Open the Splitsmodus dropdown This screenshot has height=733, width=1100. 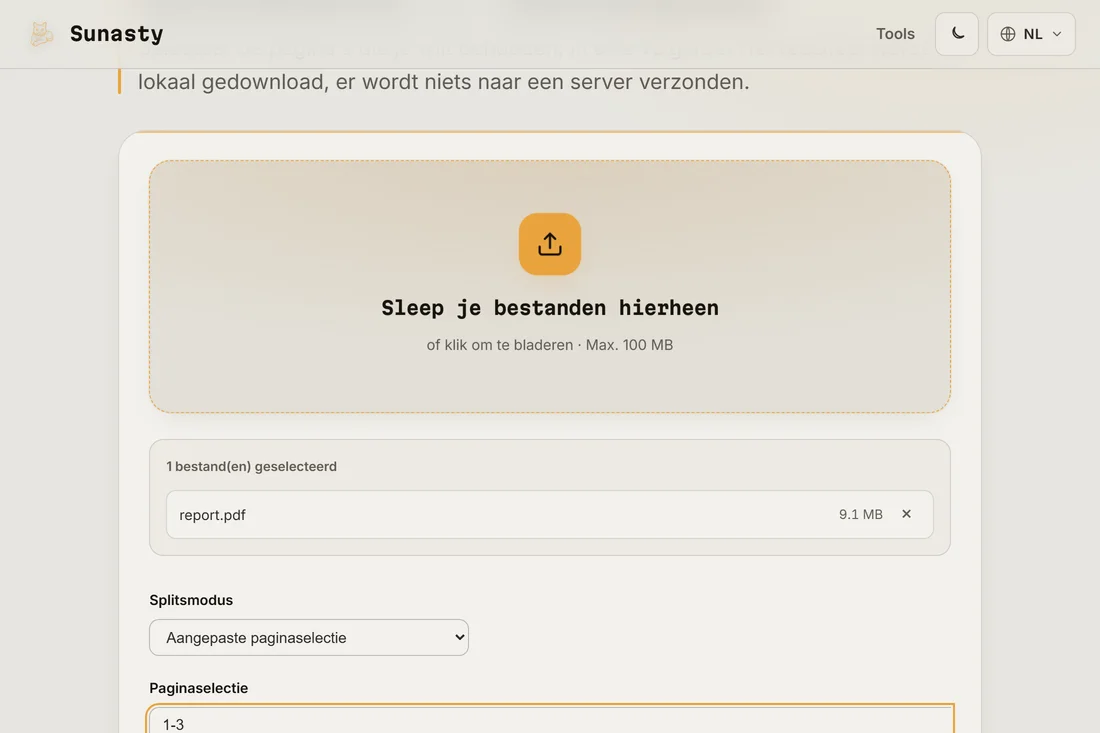(x=309, y=638)
